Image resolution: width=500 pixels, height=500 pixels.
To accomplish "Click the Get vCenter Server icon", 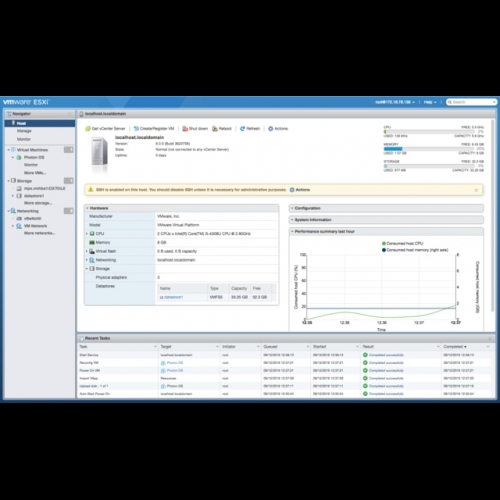I will coord(88,129).
